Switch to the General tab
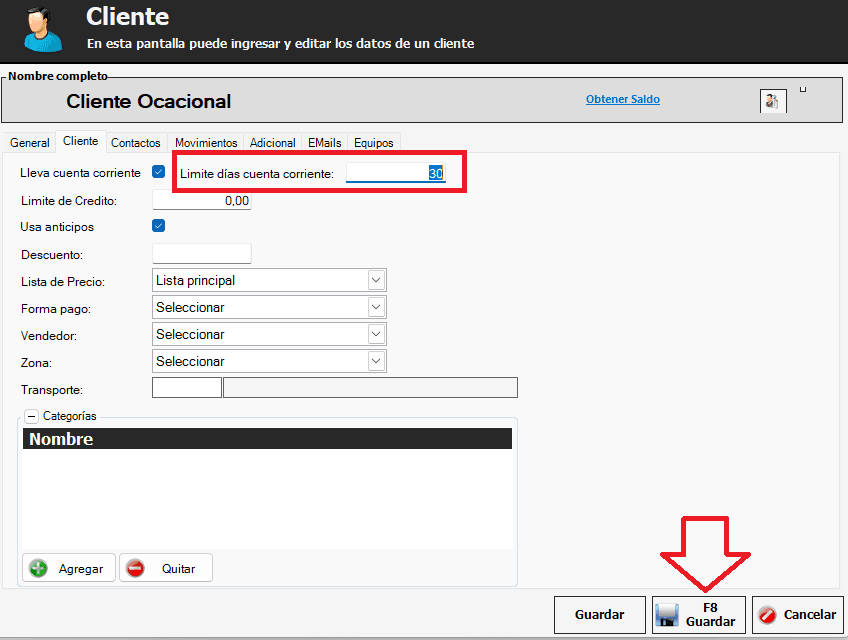Image resolution: width=848 pixels, height=640 pixels. point(30,143)
